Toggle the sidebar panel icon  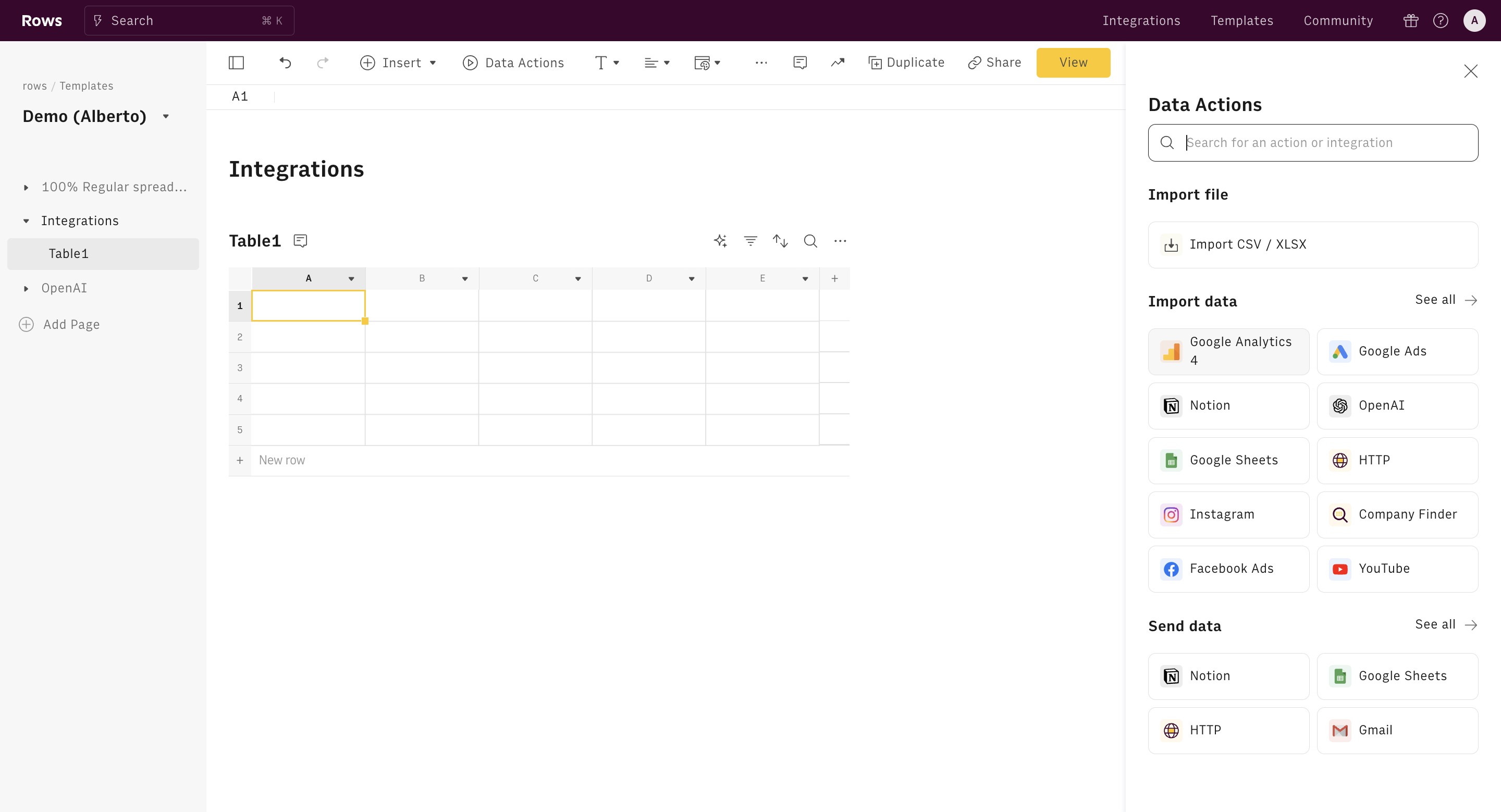coord(236,63)
